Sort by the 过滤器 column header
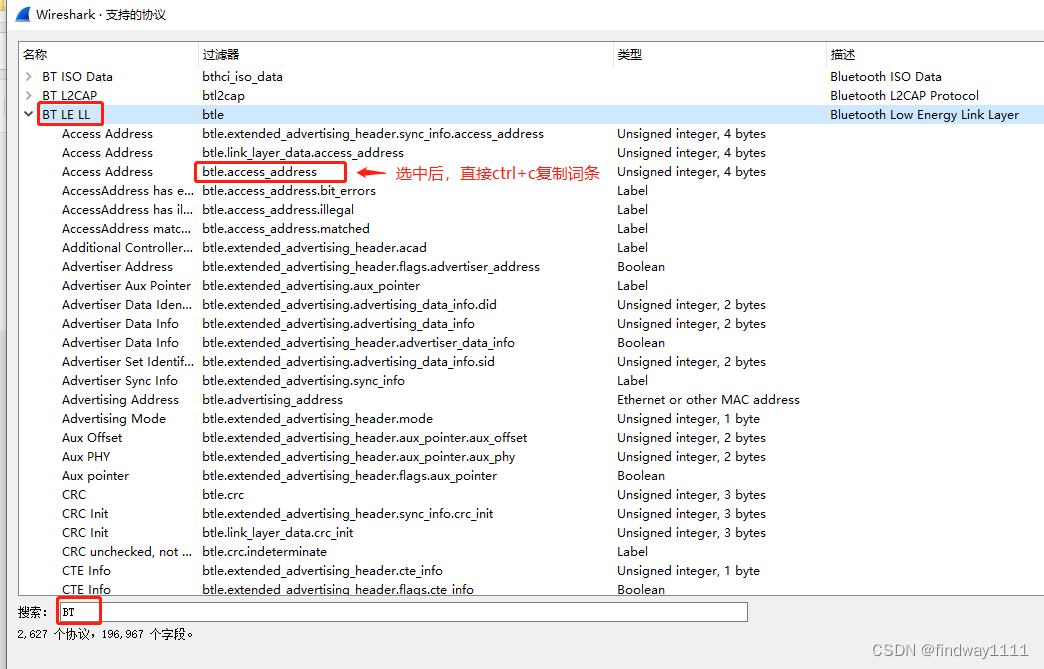 tap(405, 55)
